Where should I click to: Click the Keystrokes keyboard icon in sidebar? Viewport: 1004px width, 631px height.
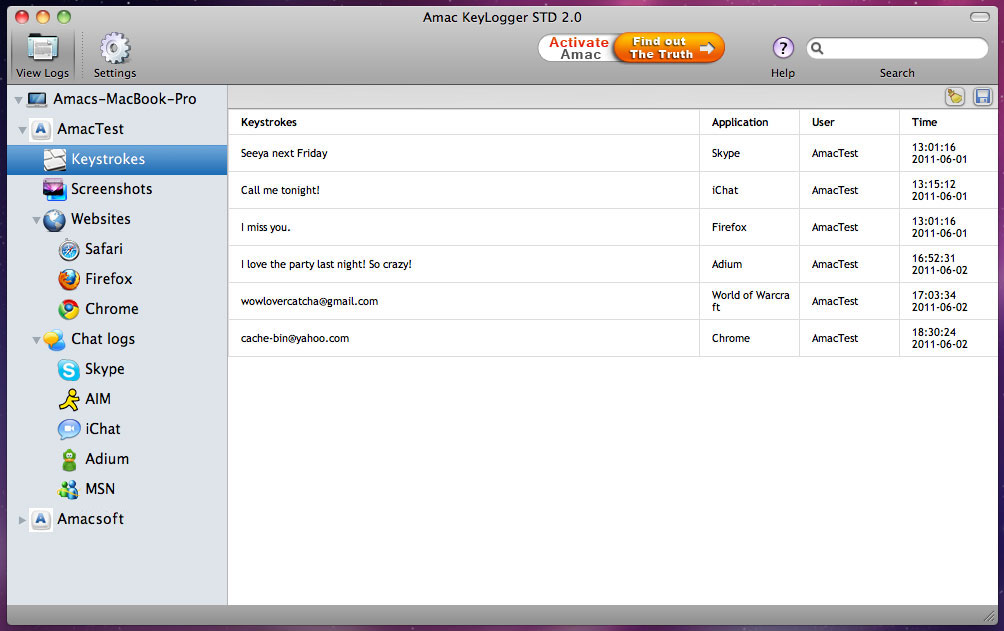54,160
